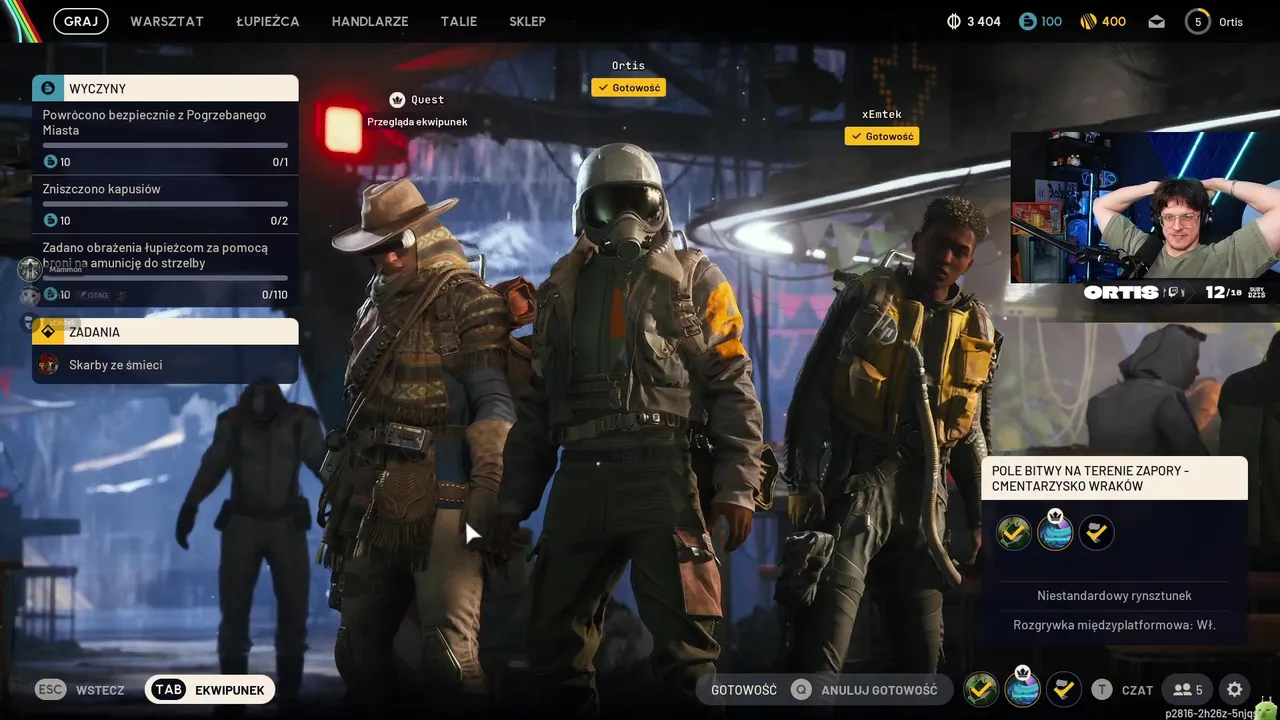Open the T CZAT chat button
This screenshot has width=1280, height=720.
pyautogui.click(x=1122, y=690)
